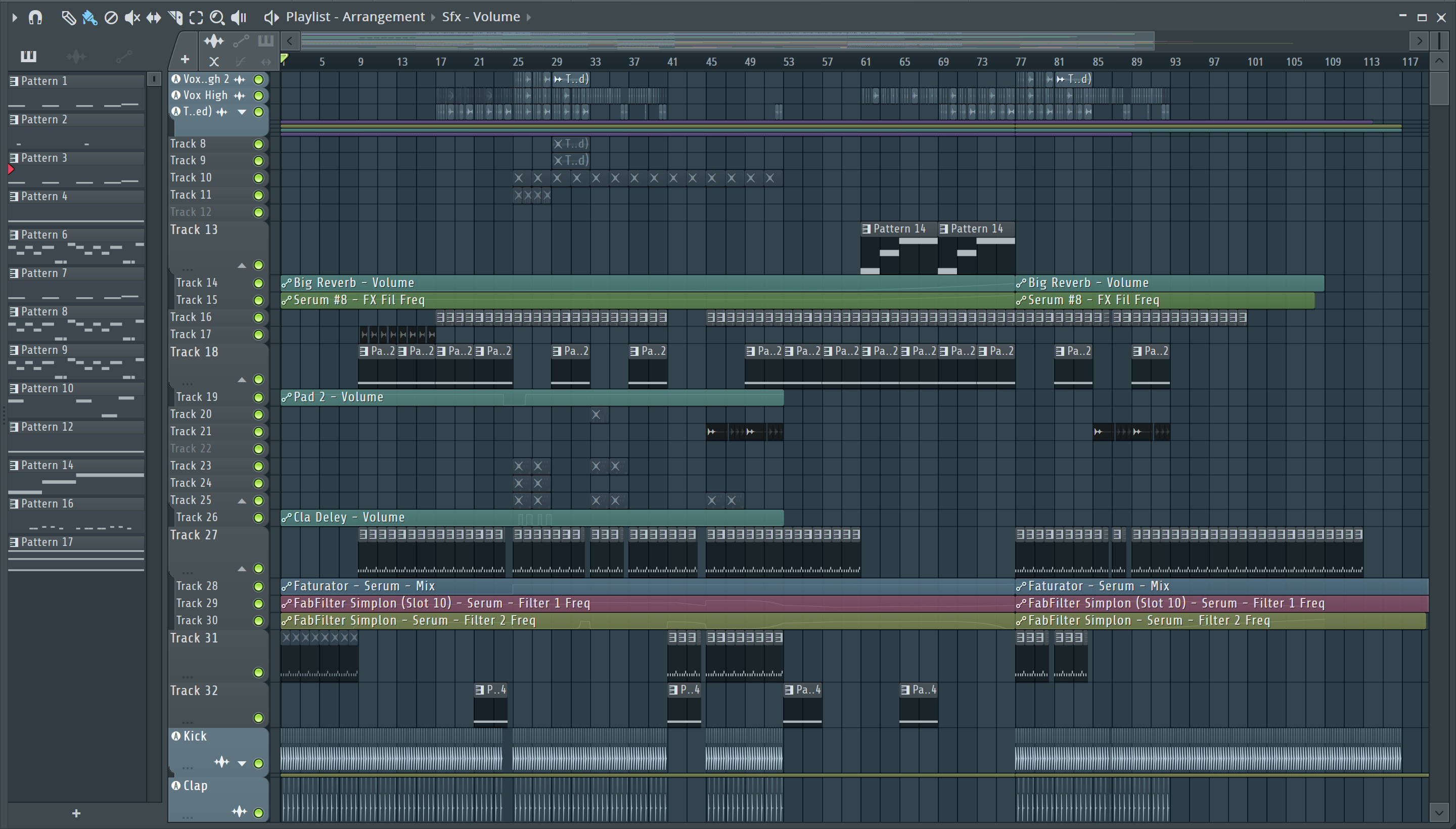This screenshot has height=829, width=1456.
Task: Select the Zoom magnifier tool
Action: [x=217, y=18]
